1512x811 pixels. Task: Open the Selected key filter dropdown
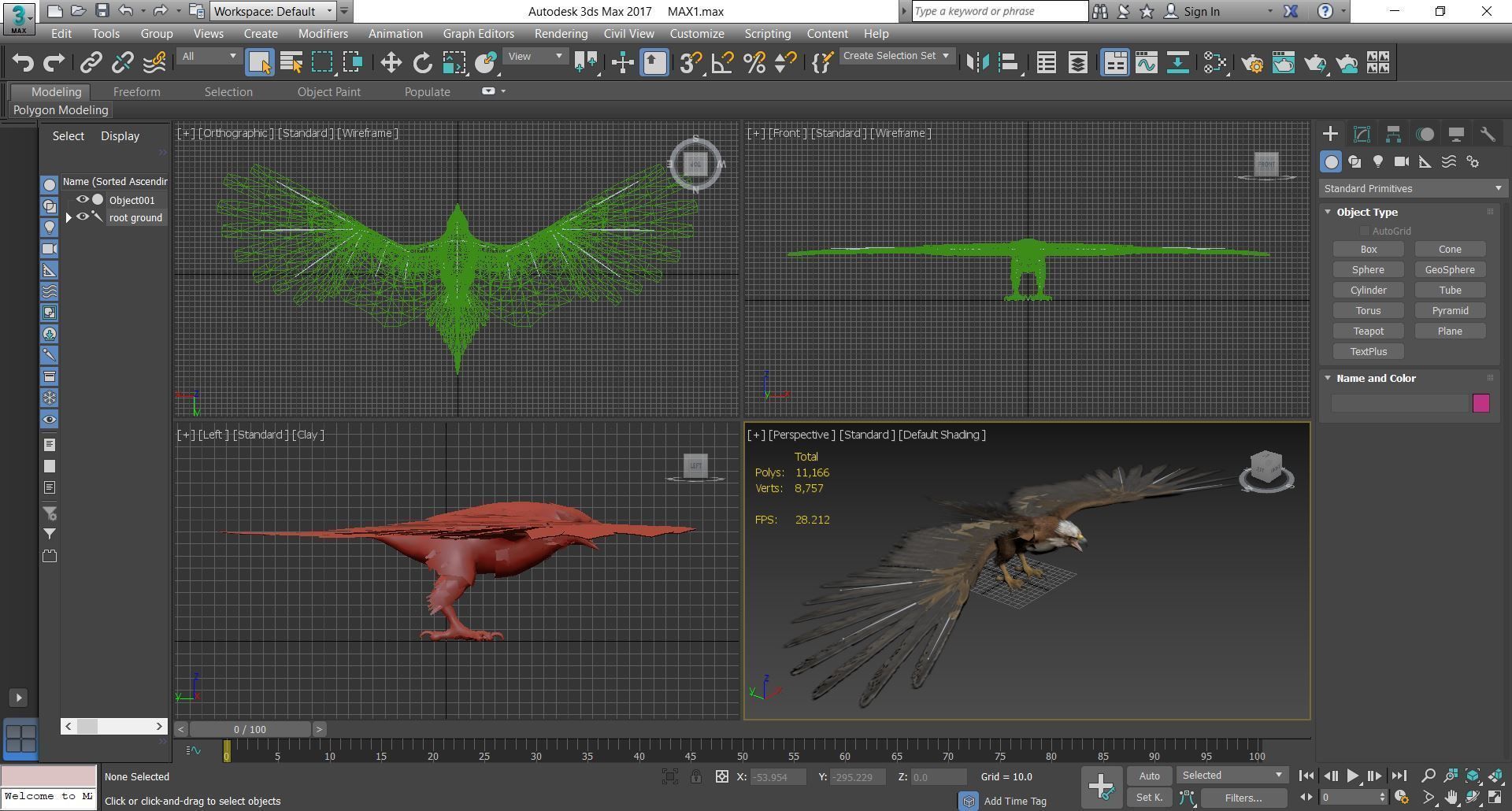coord(1232,776)
